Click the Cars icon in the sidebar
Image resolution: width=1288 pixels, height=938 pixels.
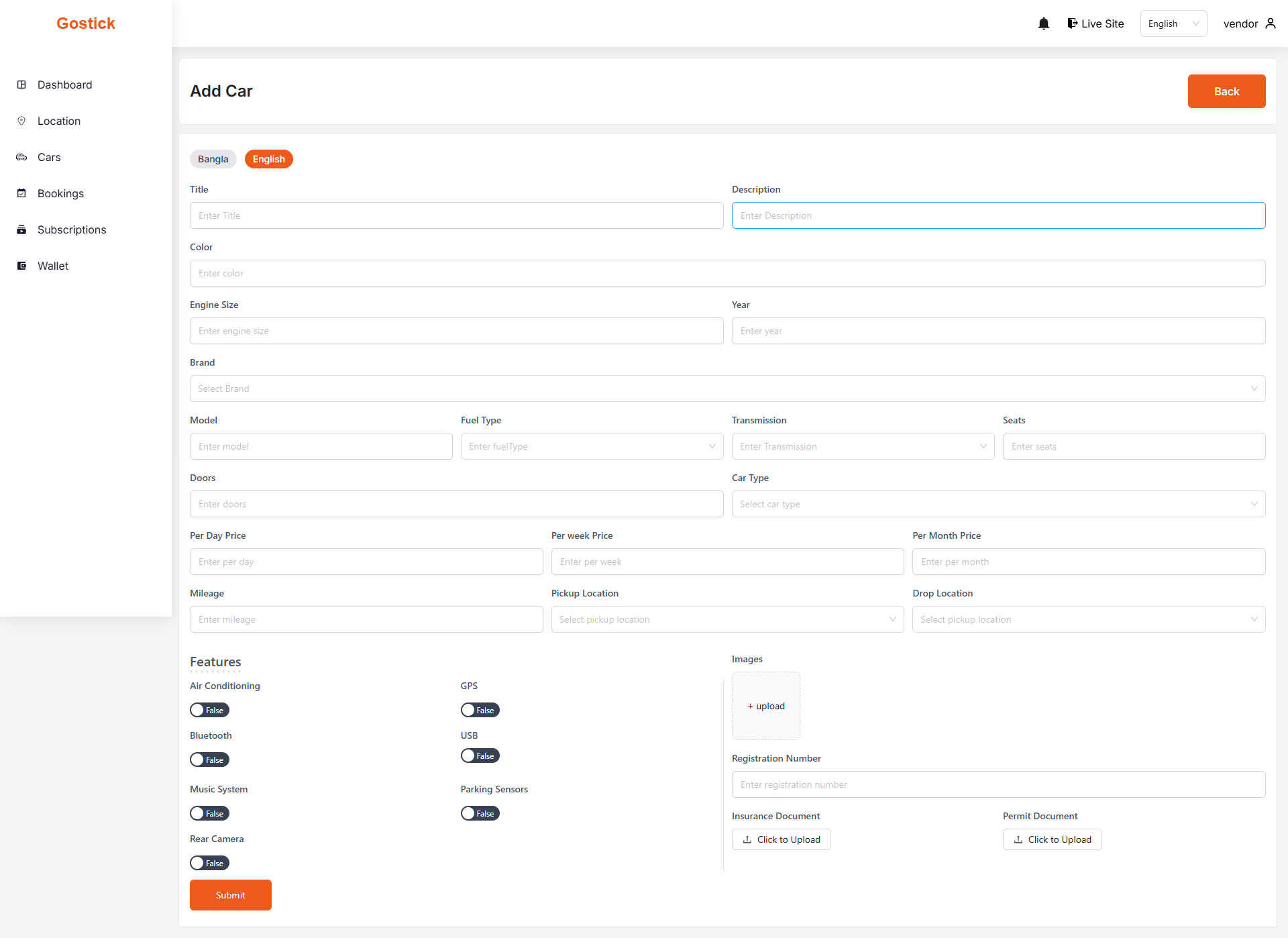[x=21, y=157]
